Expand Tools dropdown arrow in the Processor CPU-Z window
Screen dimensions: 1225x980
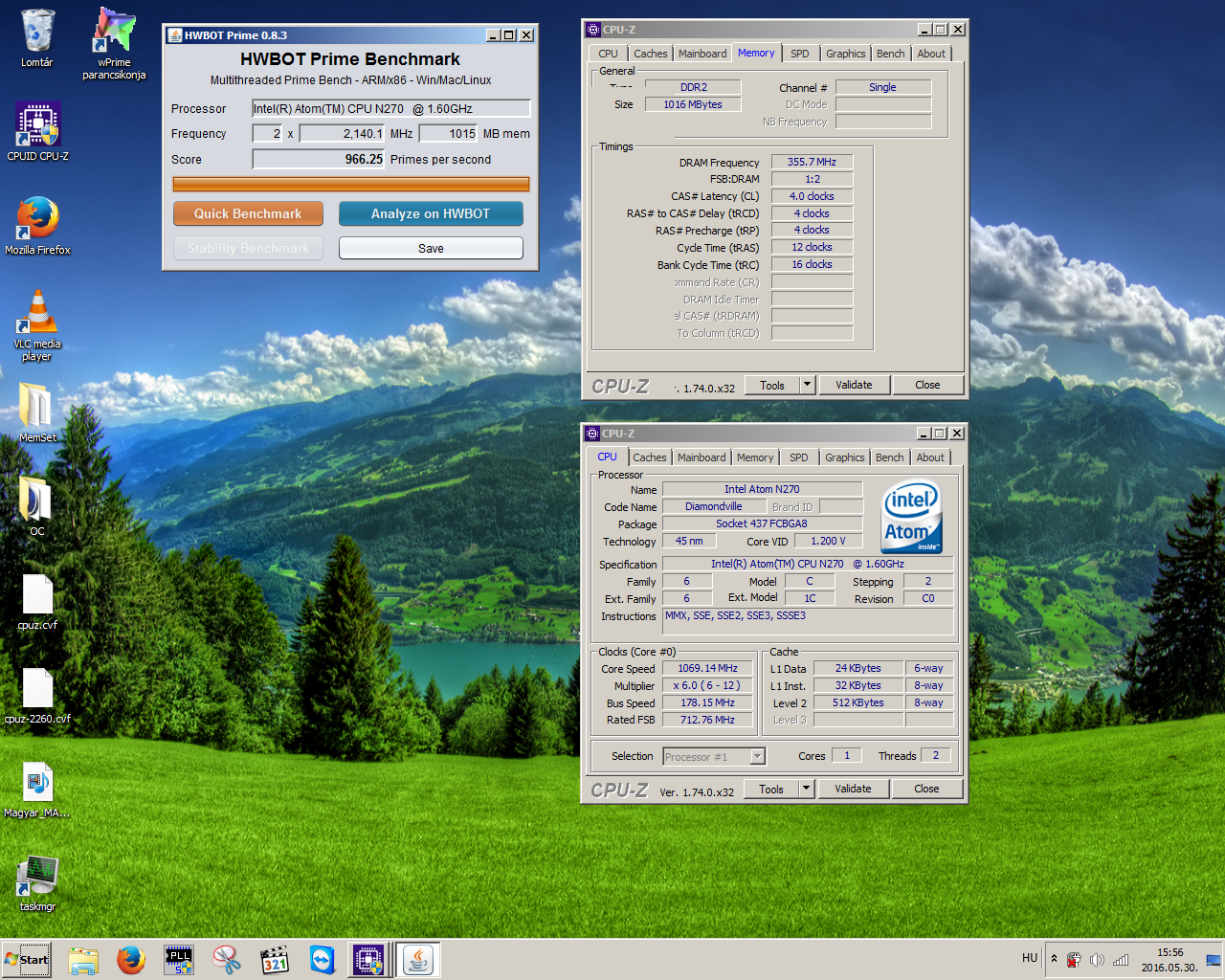[x=806, y=789]
